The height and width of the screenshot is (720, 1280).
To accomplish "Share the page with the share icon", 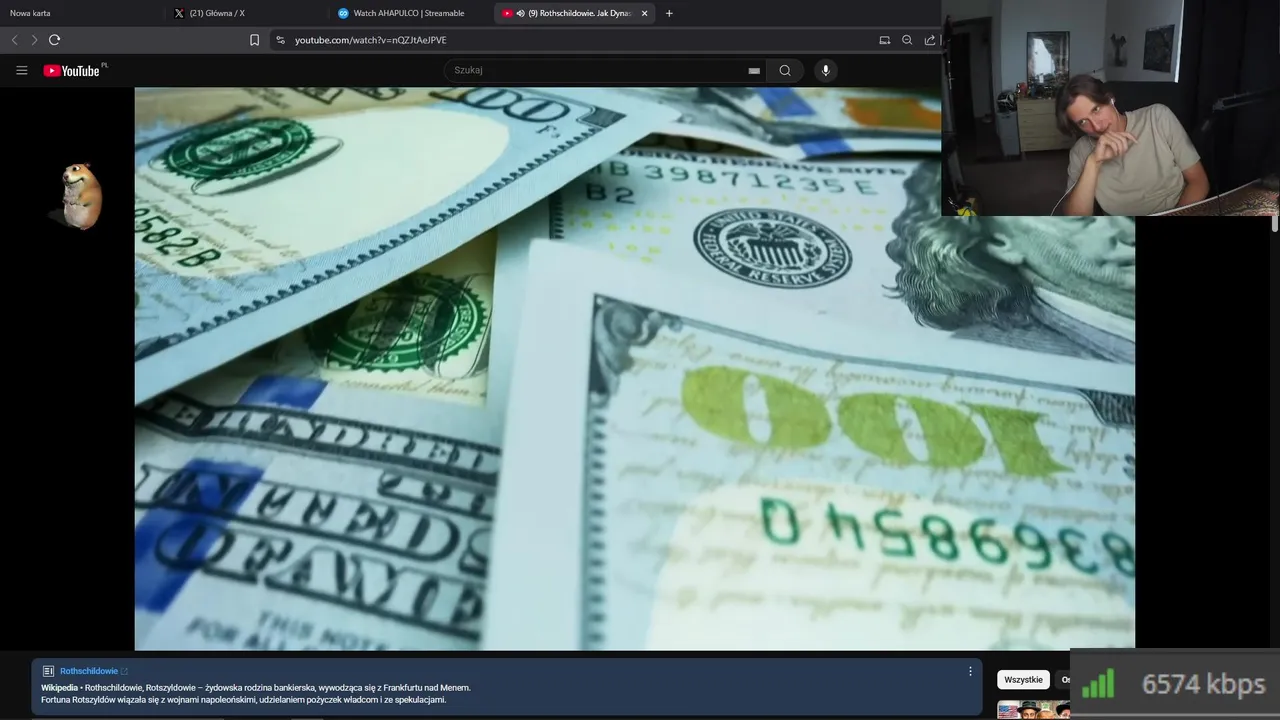I will pos(930,40).
